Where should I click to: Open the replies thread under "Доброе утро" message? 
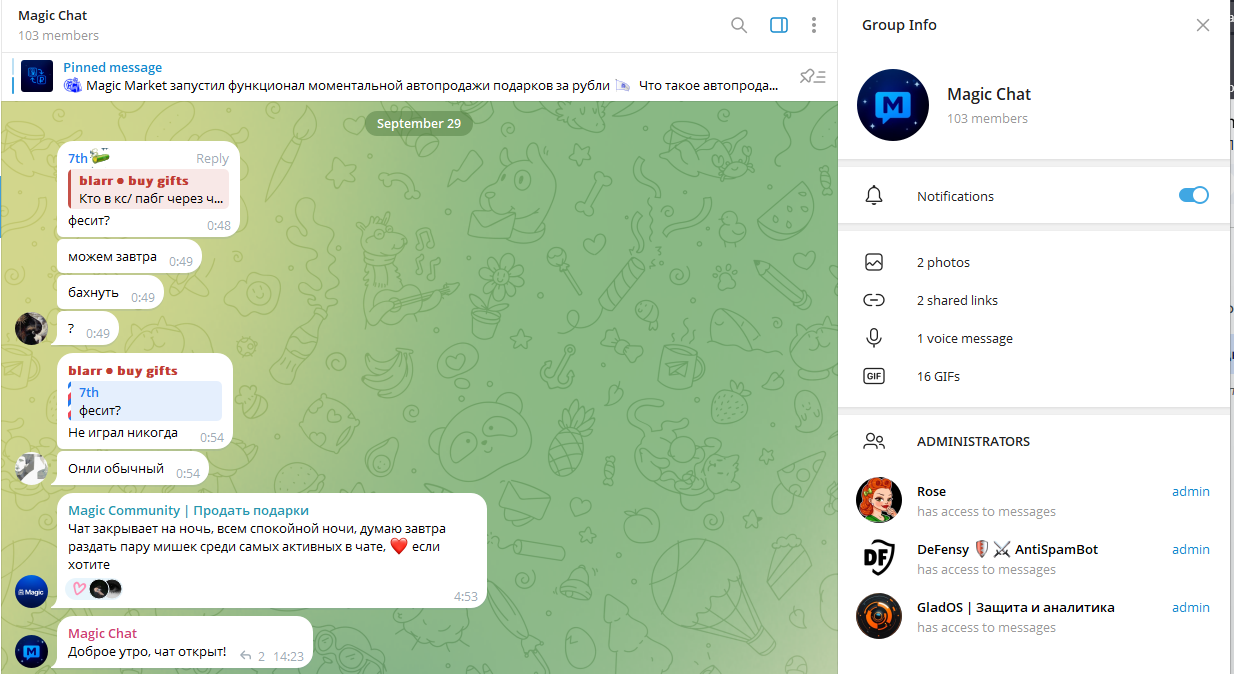252,657
